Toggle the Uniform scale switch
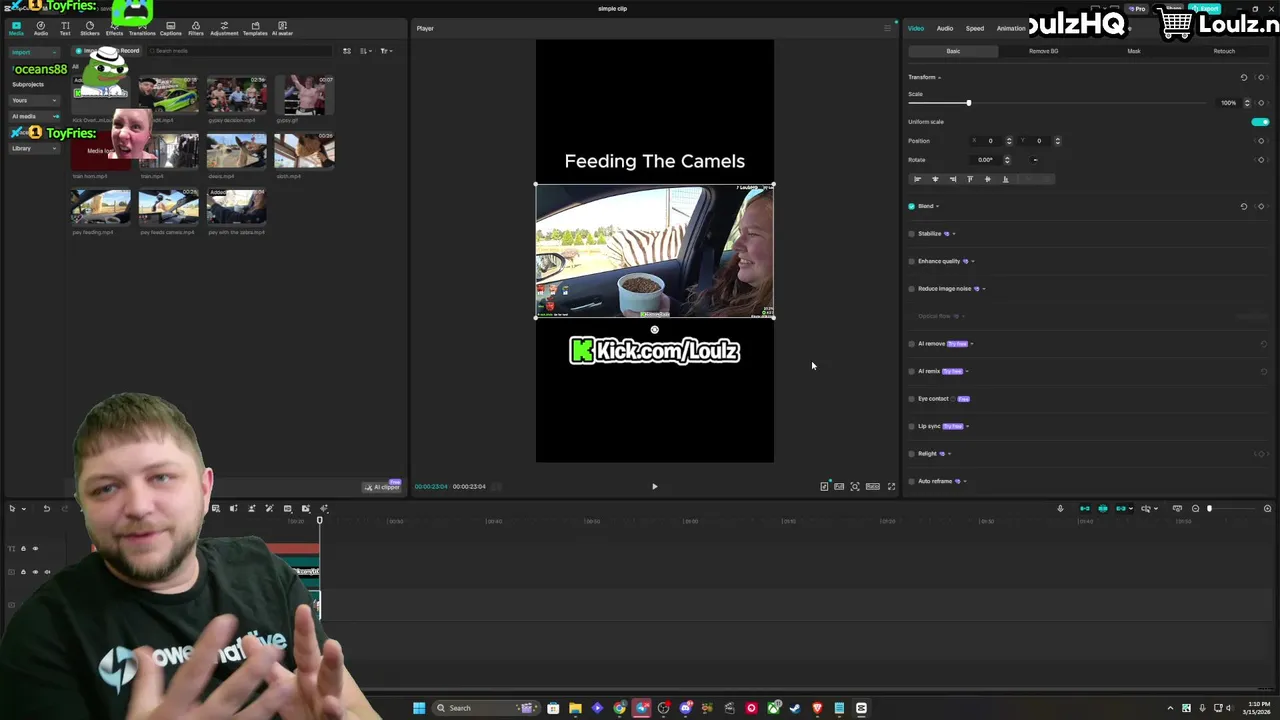This screenshot has height=720, width=1280. tap(1260, 122)
